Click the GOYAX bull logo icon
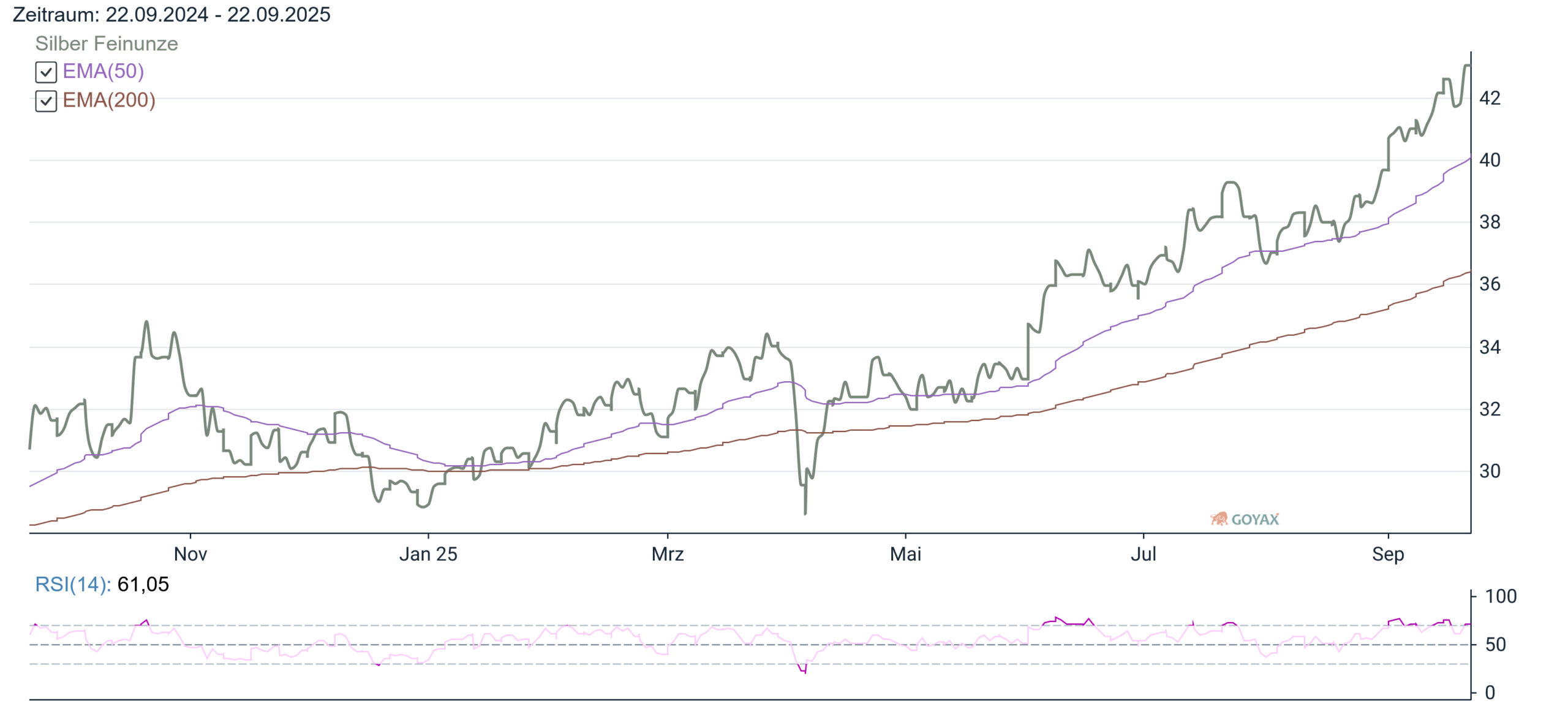This screenshot has width=1568, height=706. coord(1219,519)
